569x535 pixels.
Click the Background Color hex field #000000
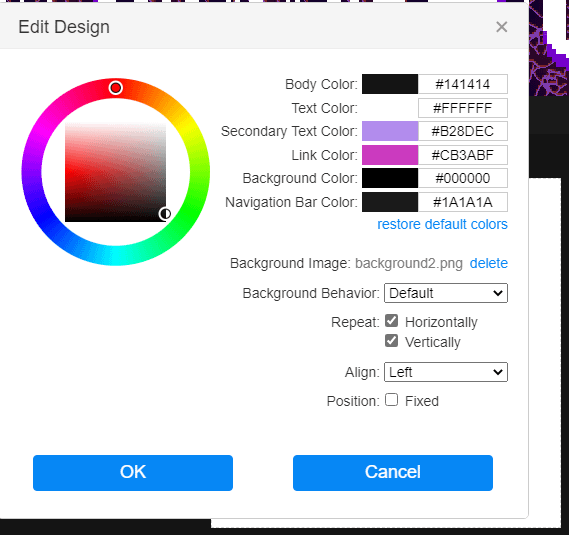click(x=463, y=178)
